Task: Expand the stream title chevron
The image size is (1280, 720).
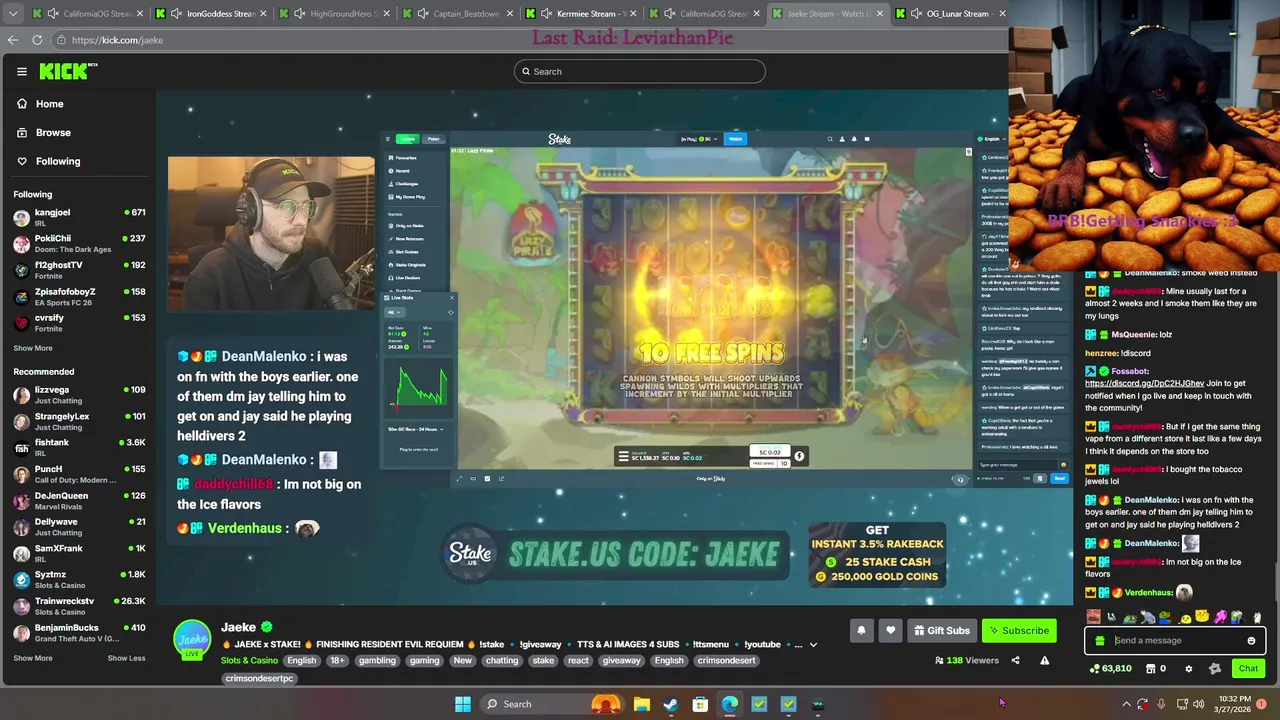Action: pyautogui.click(x=813, y=645)
